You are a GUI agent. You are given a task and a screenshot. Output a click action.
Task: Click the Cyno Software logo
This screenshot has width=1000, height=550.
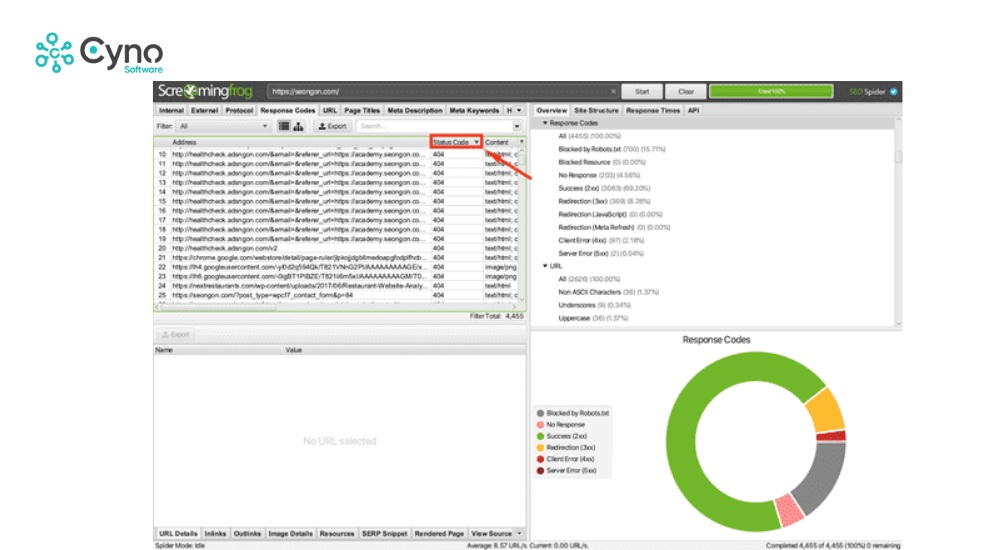tap(98, 53)
